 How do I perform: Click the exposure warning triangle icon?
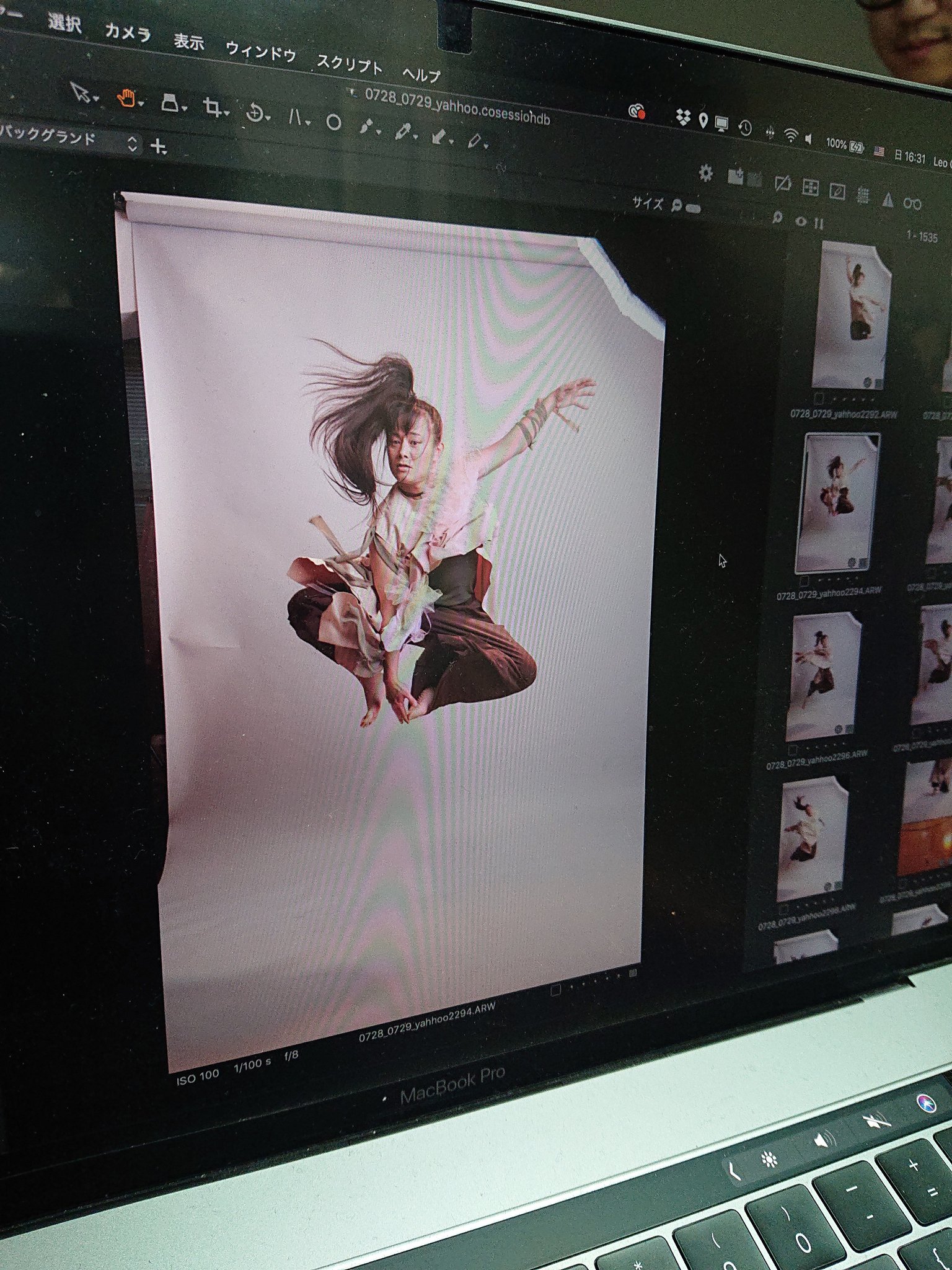(x=888, y=199)
